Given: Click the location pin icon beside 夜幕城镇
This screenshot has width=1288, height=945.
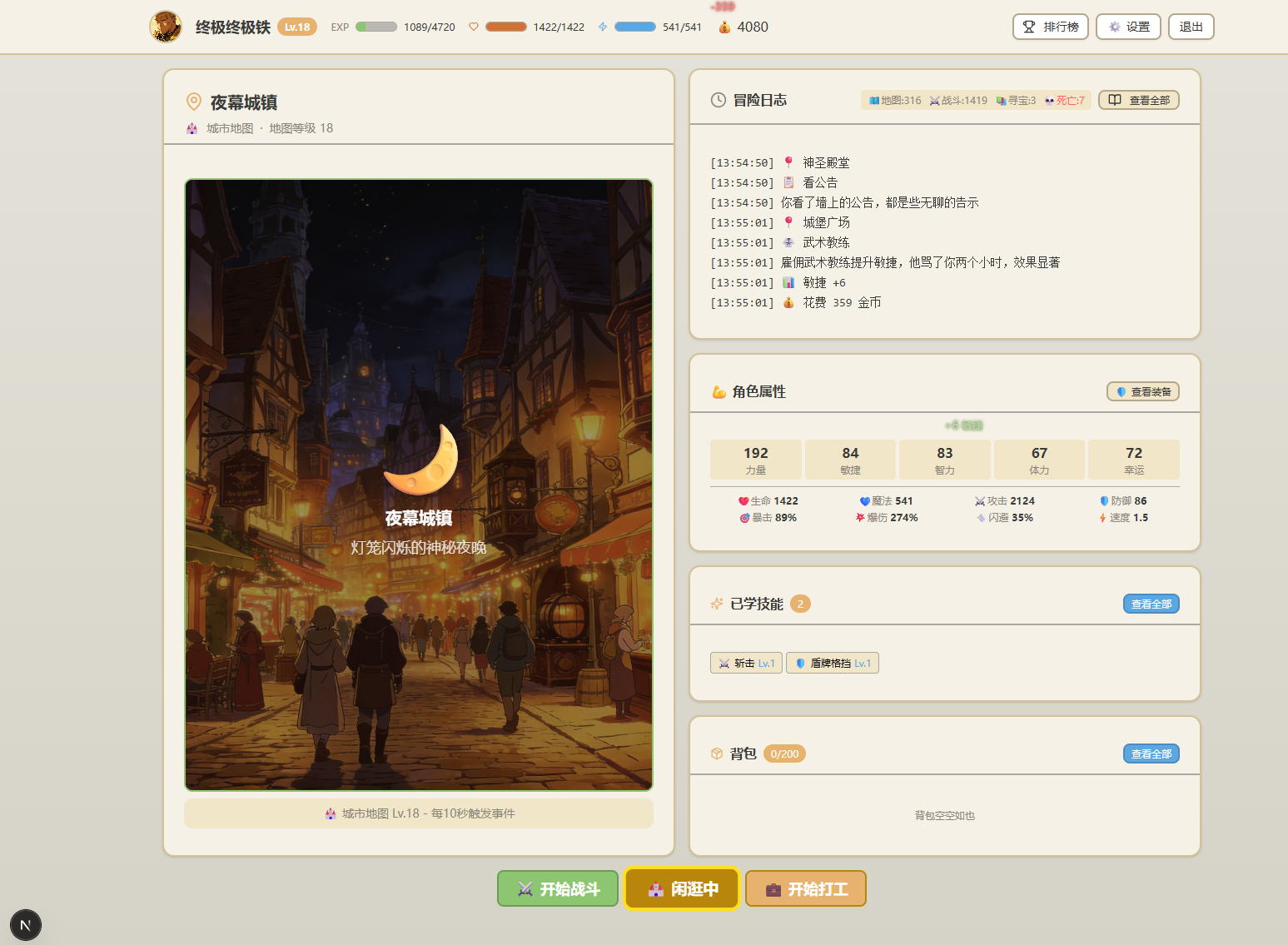Looking at the screenshot, I should coord(194,102).
